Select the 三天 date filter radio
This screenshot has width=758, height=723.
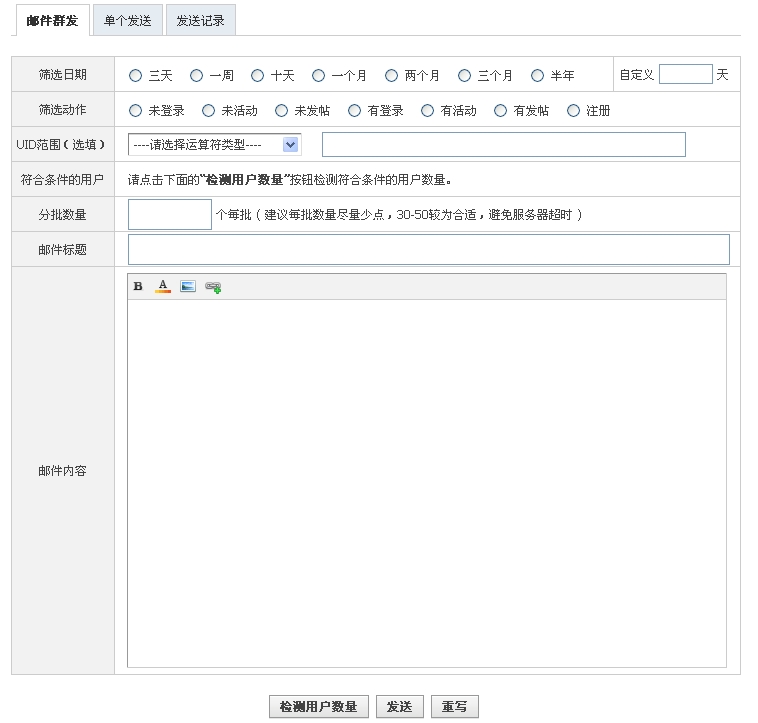[136, 75]
